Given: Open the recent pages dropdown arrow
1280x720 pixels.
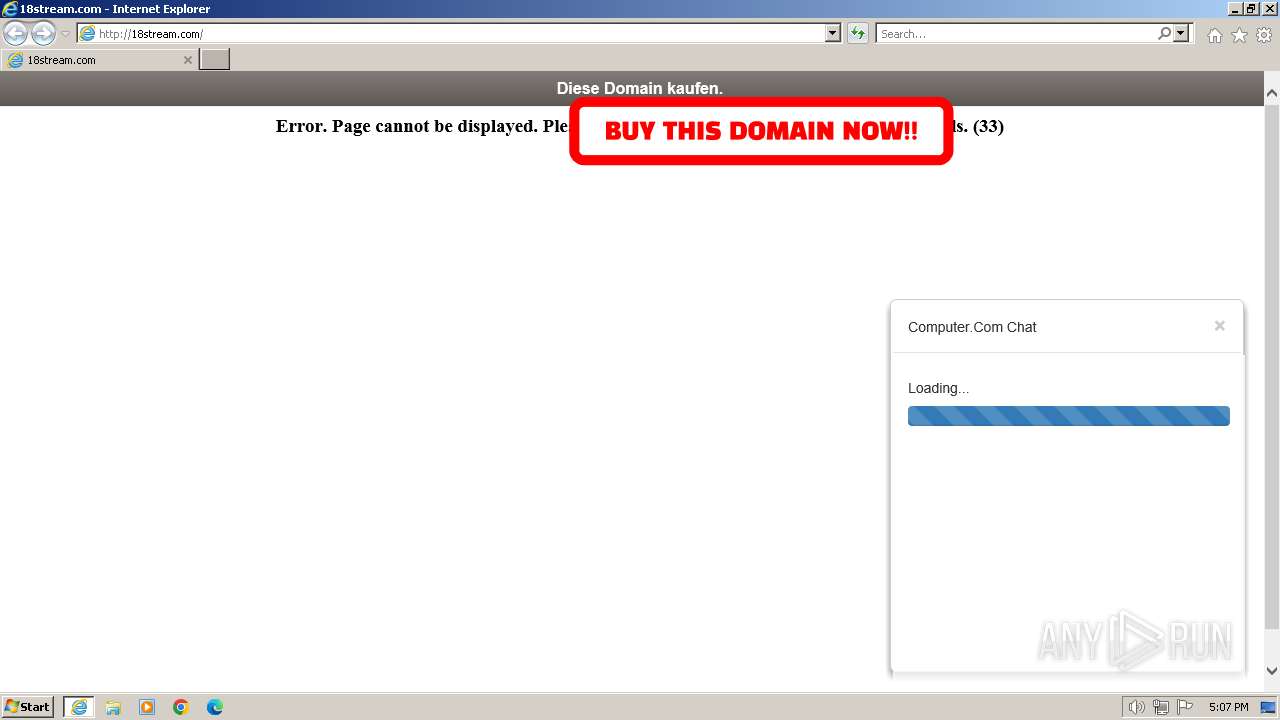Looking at the screenshot, I should click(x=65, y=34).
